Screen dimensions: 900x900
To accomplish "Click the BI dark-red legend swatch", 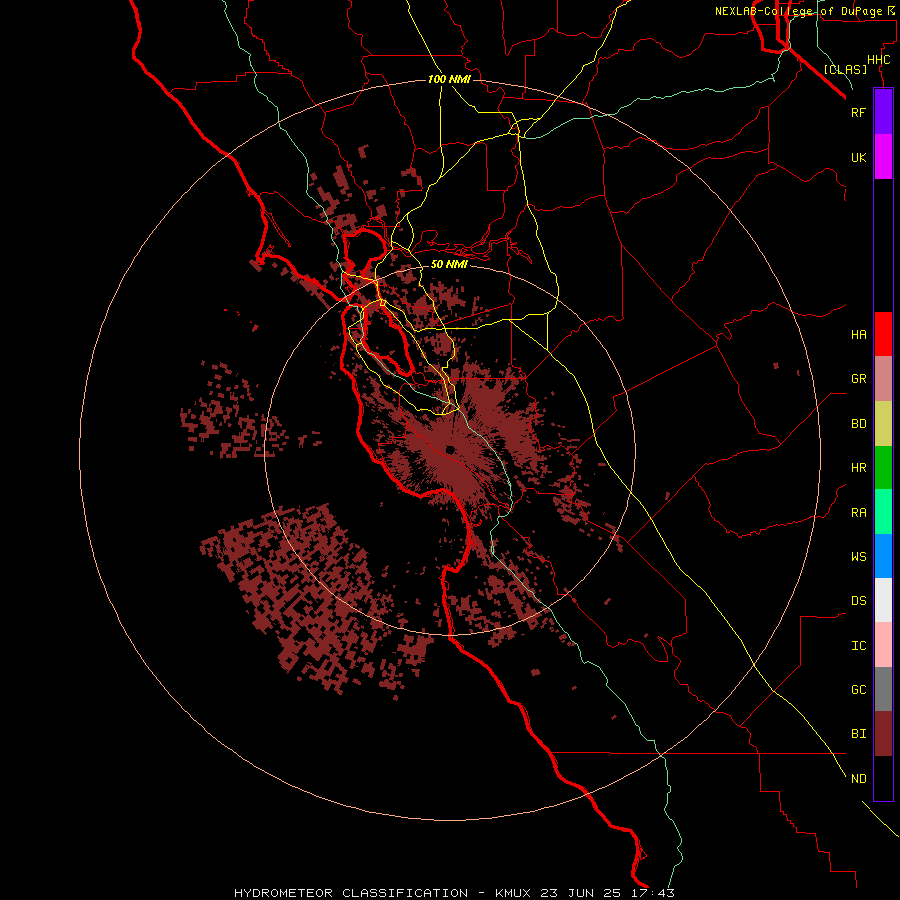I will point(883,734).
